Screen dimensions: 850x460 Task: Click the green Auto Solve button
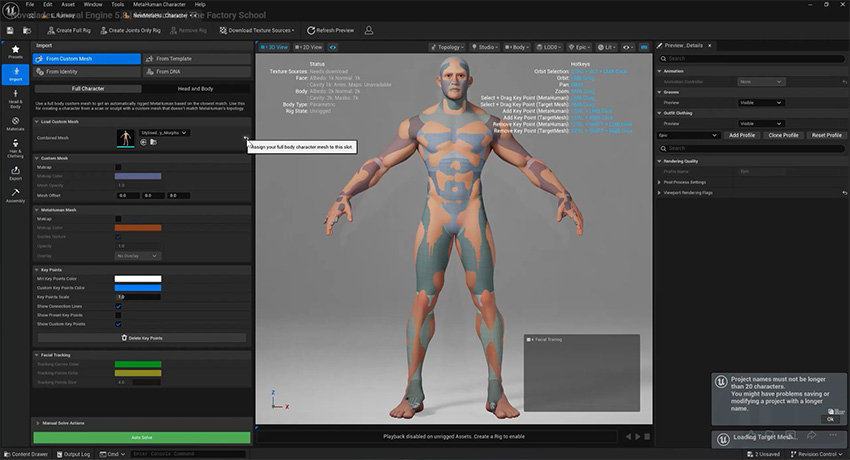(x=142, y=437)
